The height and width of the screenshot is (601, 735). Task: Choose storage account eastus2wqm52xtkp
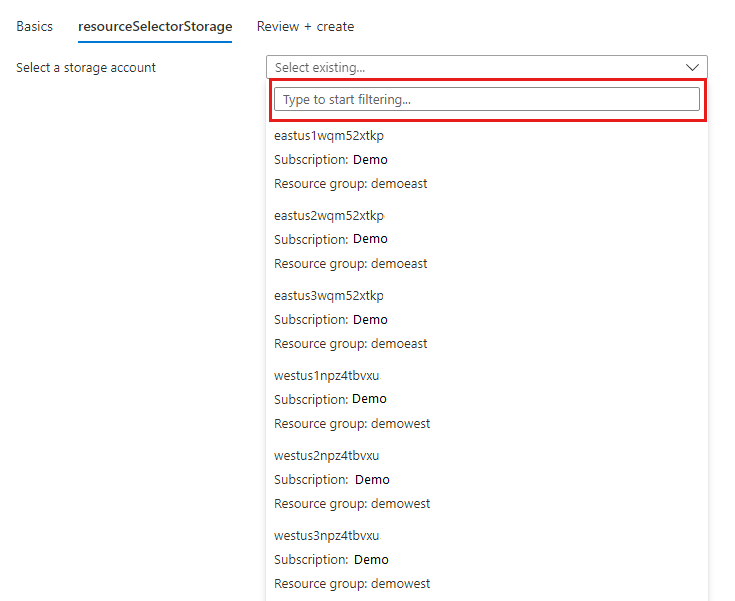point(329,216)
